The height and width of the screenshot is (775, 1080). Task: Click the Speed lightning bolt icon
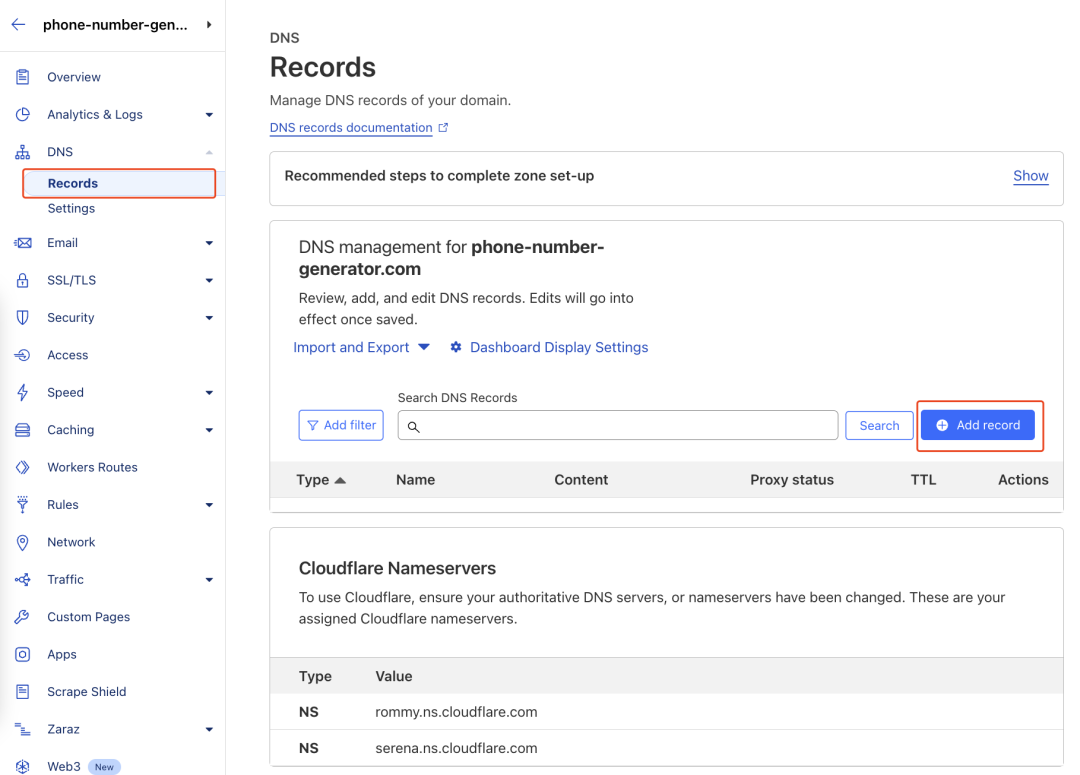click(x=22, y=393)
